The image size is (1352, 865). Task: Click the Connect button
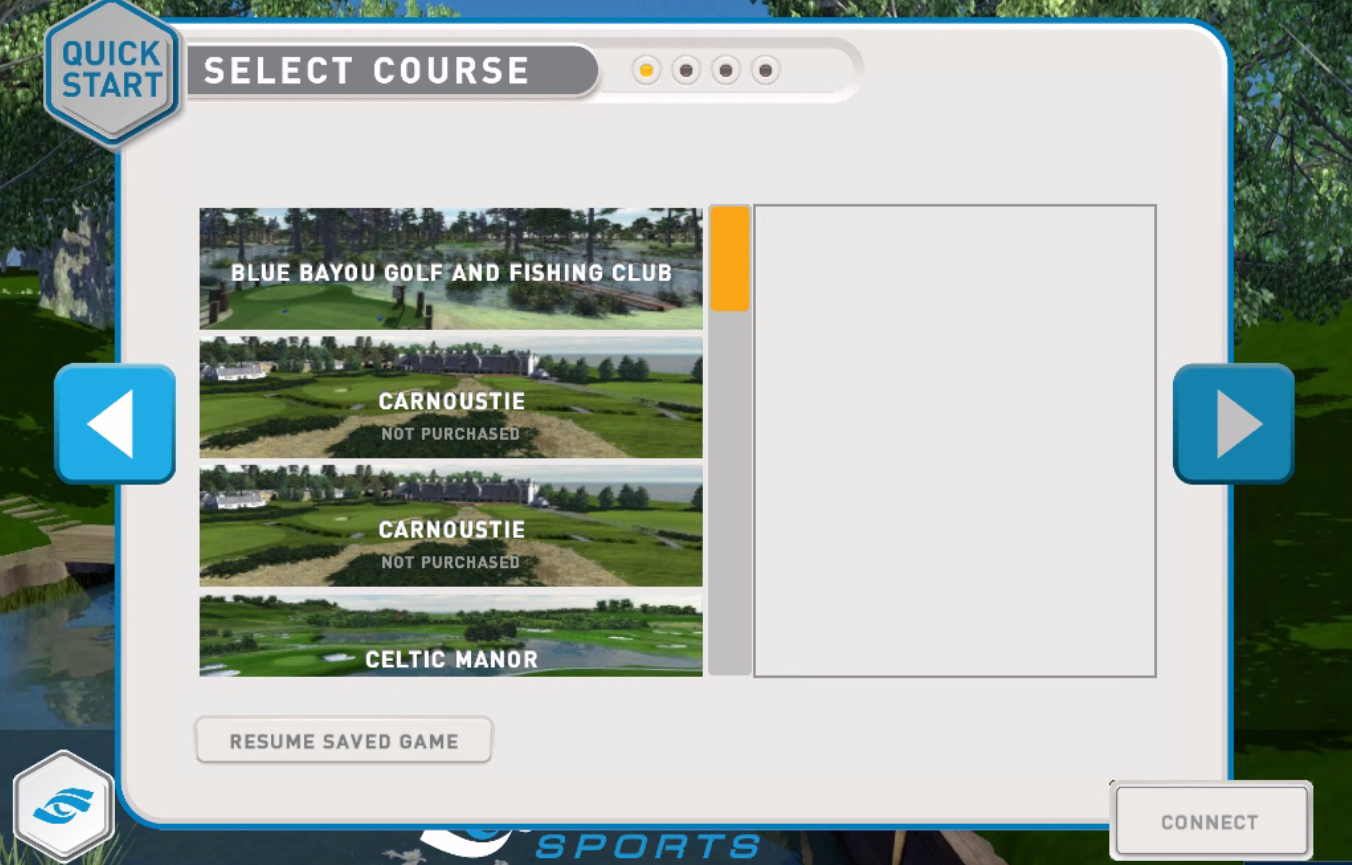pos(1210,822)
